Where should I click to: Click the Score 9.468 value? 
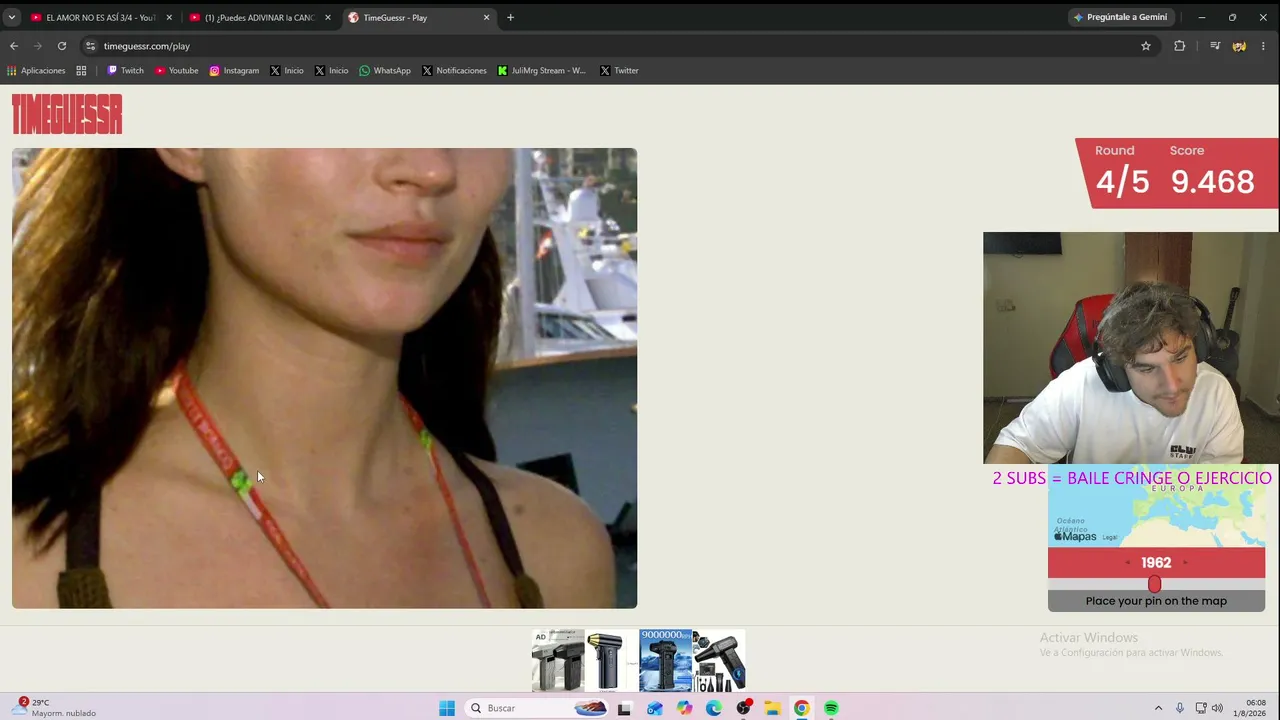(1212, 182)
